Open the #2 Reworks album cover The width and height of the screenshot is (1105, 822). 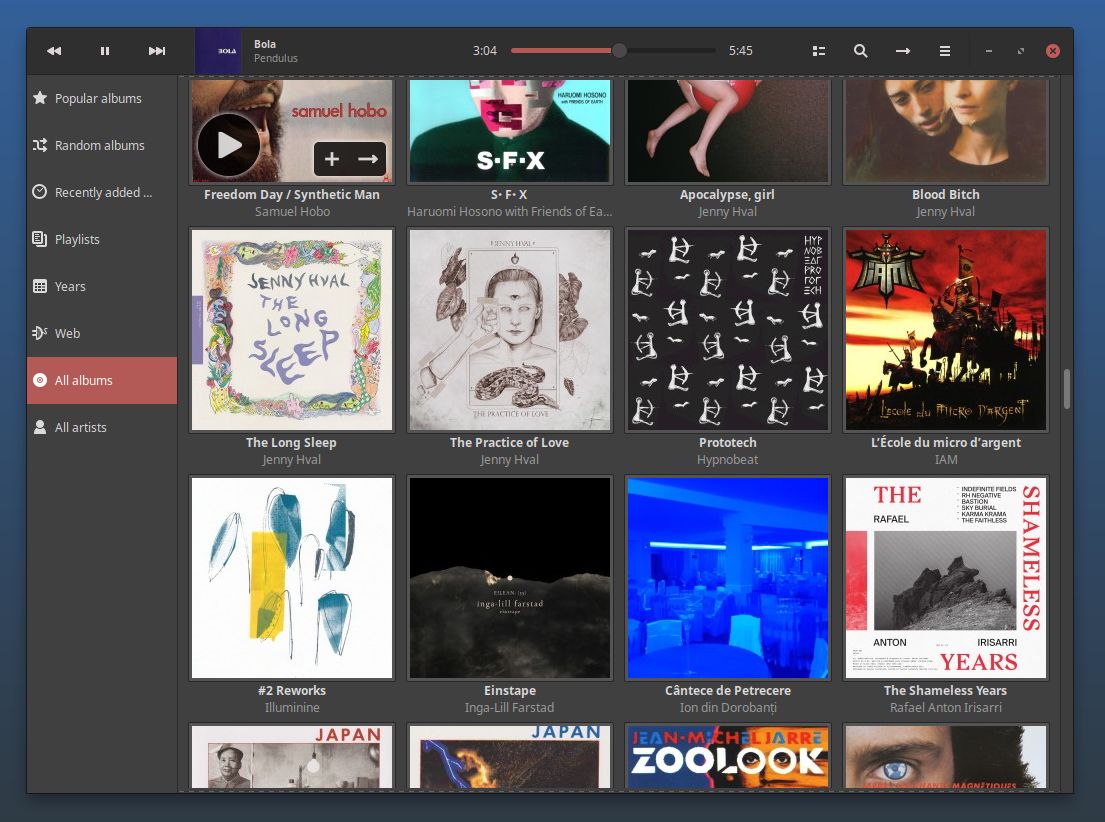tap(292, 578)
